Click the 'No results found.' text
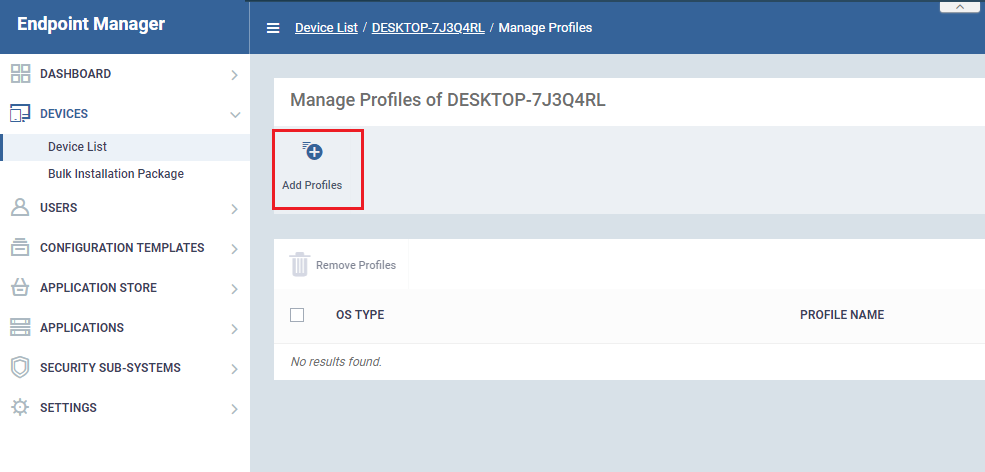985x472 pixels. pos(336,361)
